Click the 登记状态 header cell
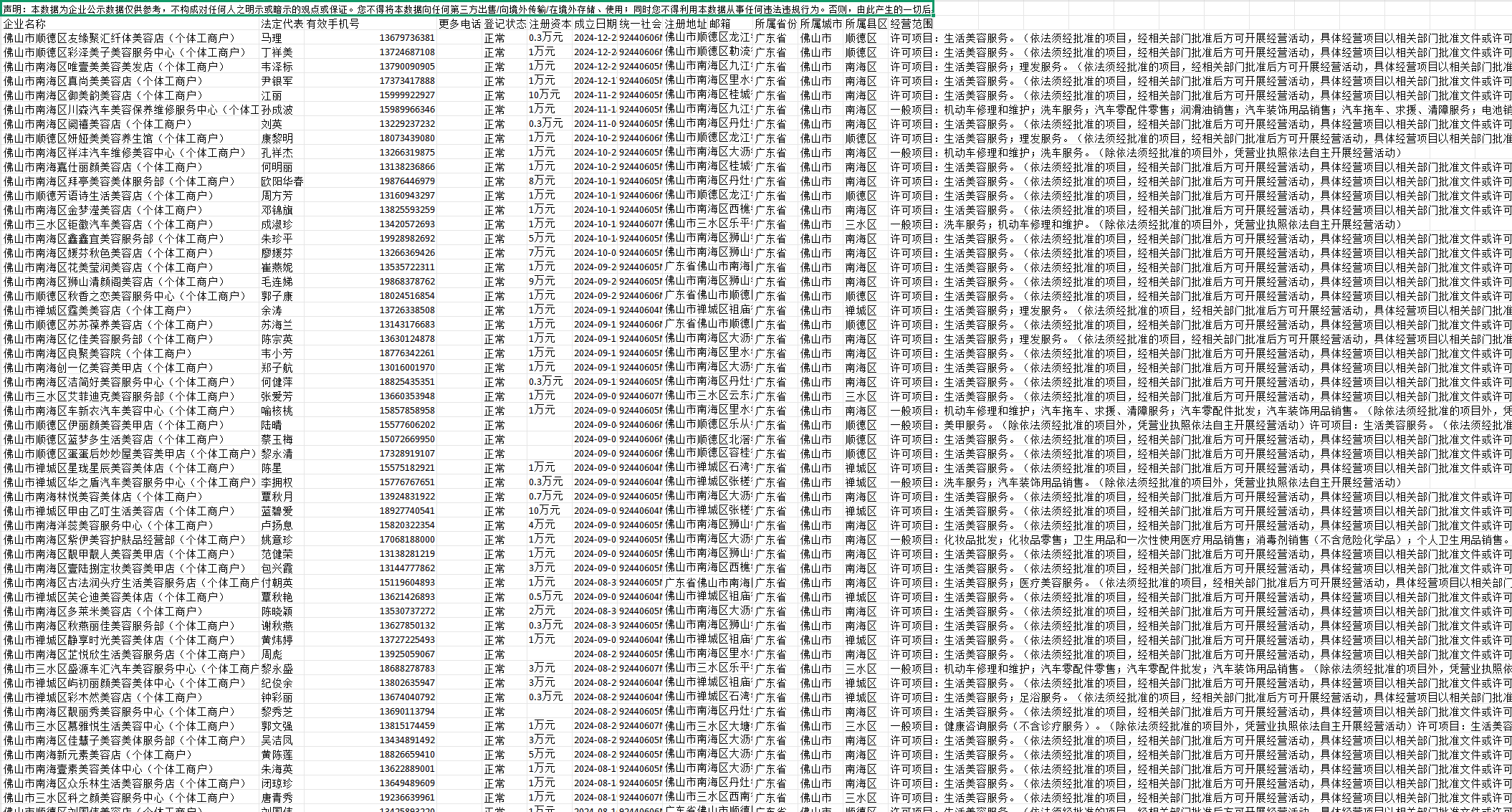Viewport: 1512px width, 812px height. coord(504,24)
